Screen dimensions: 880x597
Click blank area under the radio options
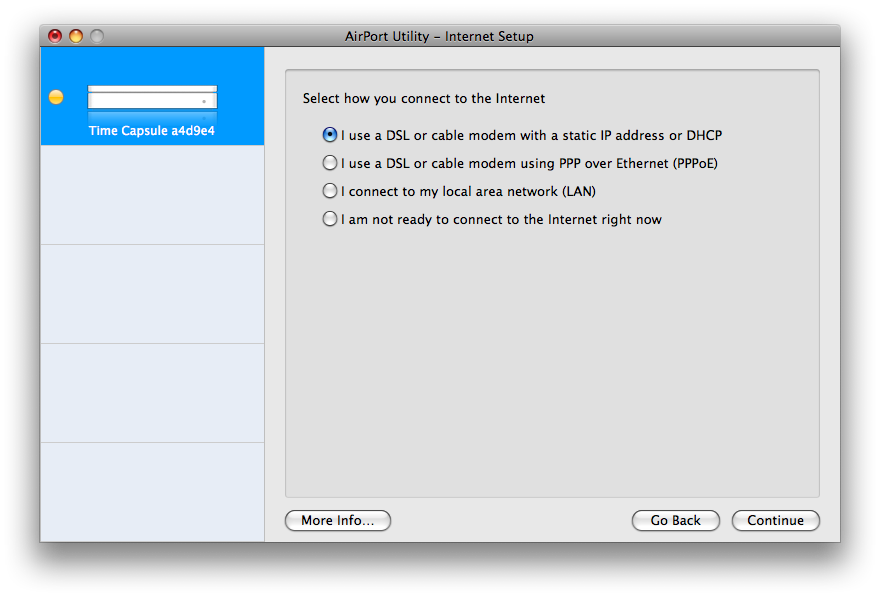(x=552, y=360)
